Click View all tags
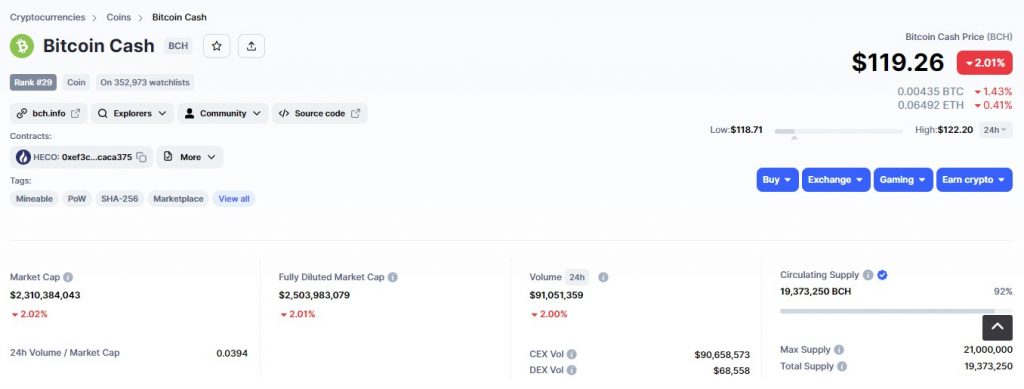The width and height of the screenshot is (1024, 389). pos(234,198)
